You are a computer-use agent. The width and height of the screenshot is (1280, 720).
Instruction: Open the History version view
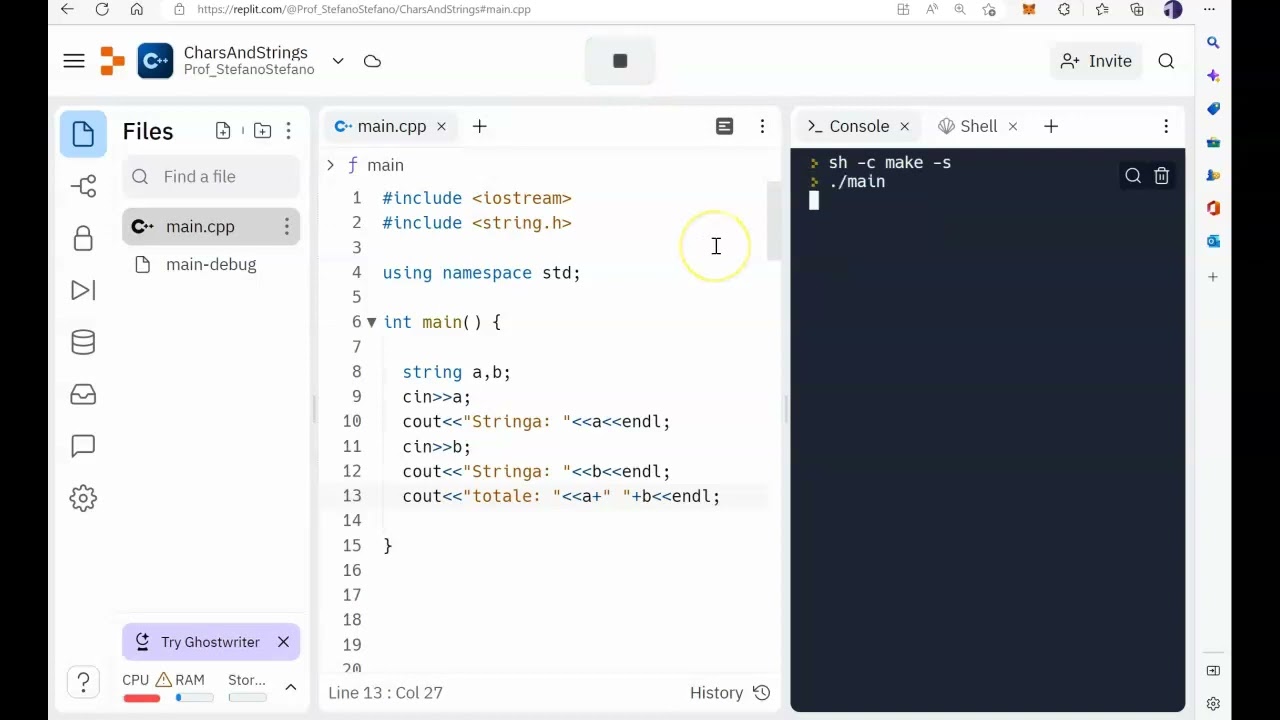tap(730, 693)
